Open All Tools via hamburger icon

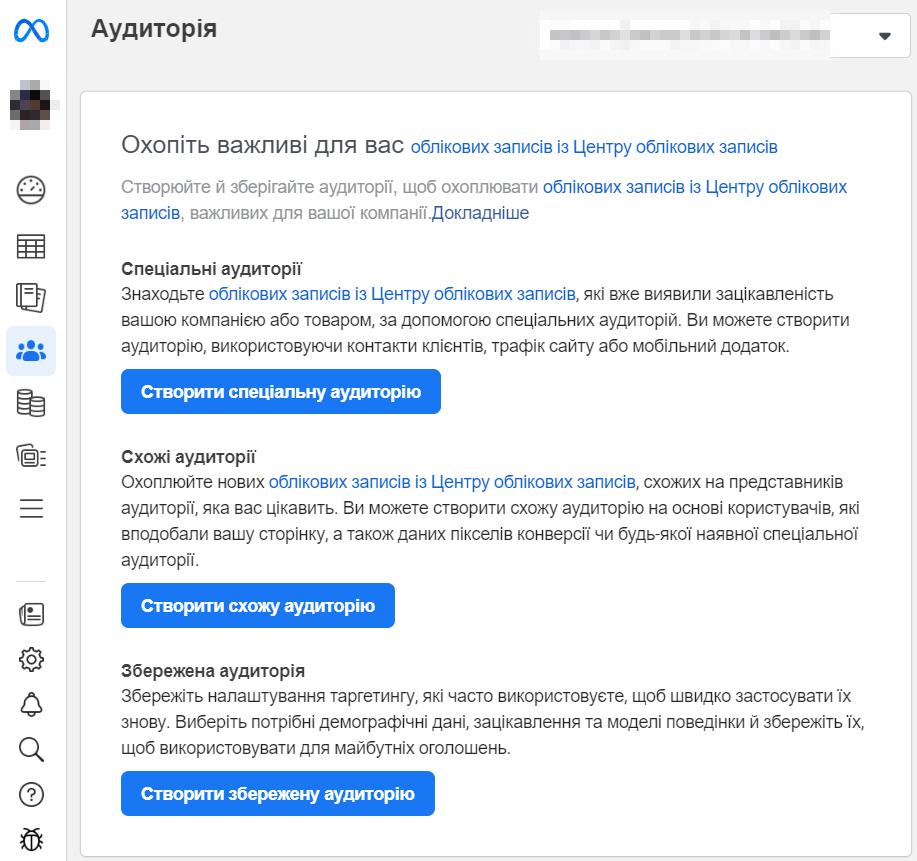pos(31,508)
